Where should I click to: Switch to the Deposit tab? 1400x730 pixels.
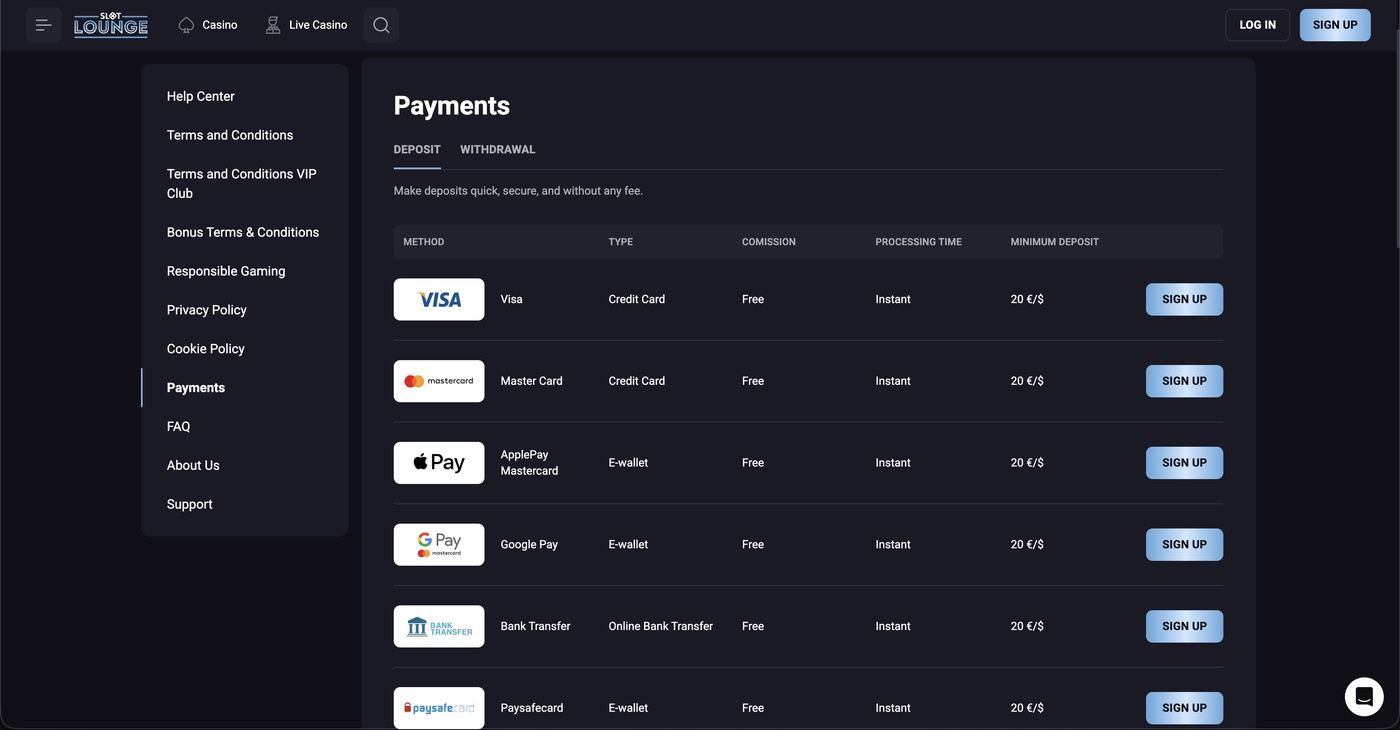tap(417, 150)
